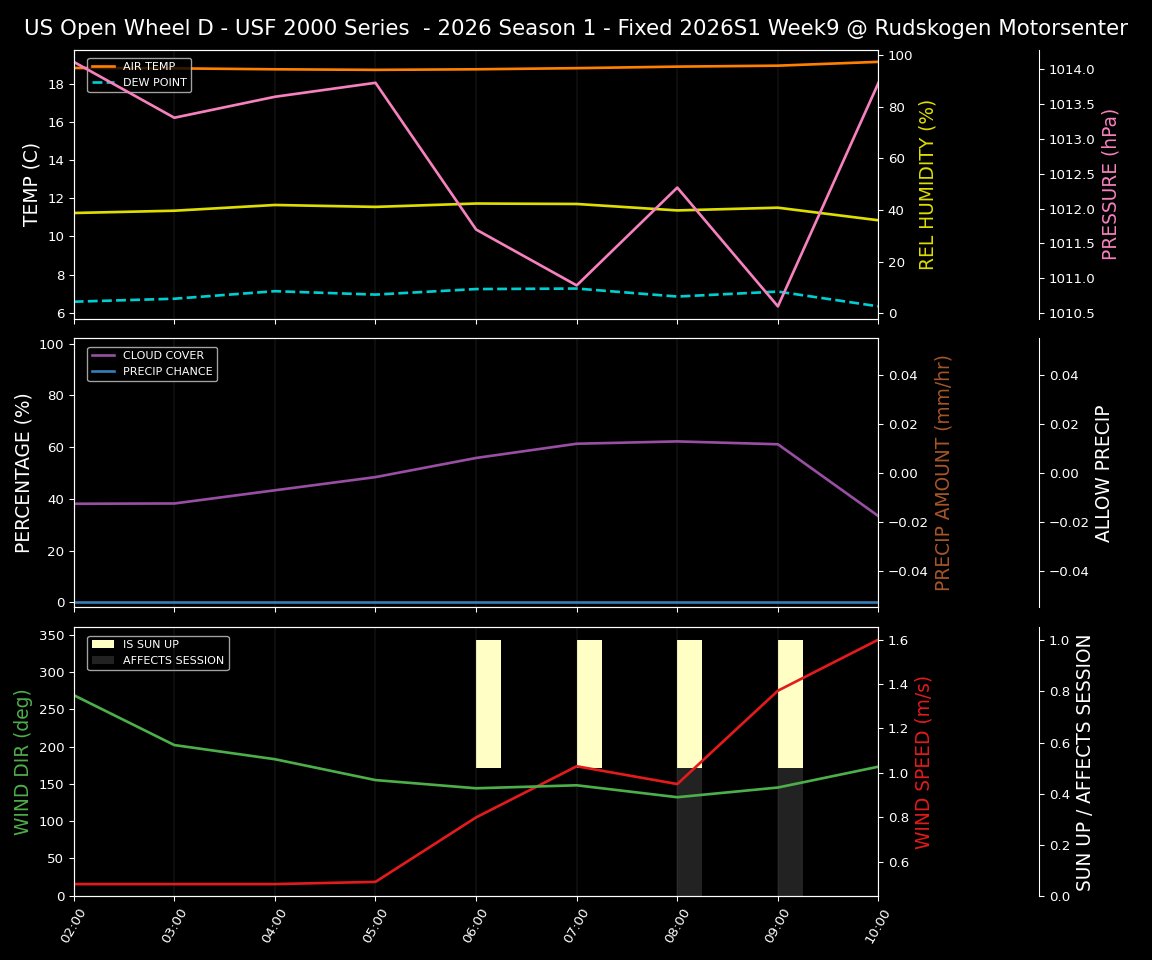Click the chart title mentioning Rudskogen Motorsenter
Image resolution: width=1152 pixels, height=960 pixels.
pyautogui.click(x=576, y=27)
